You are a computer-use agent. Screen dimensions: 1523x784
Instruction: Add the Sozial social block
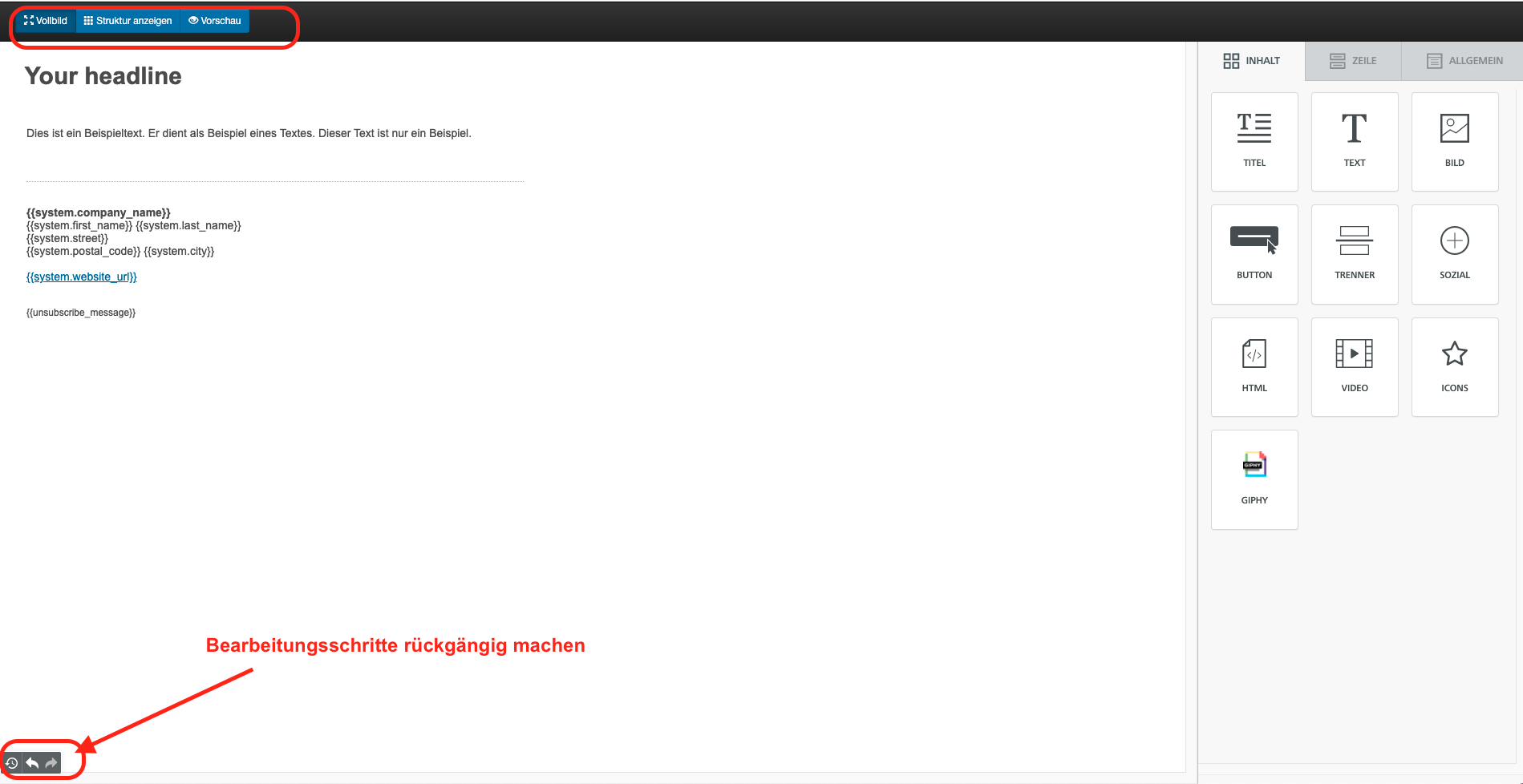click(x=1454, y=254)
